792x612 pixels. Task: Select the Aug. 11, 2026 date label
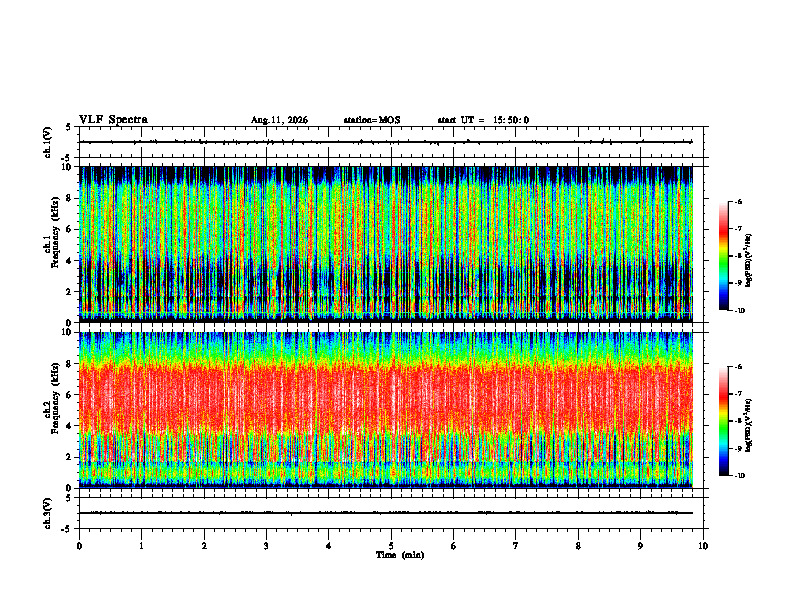coord(279,120)
